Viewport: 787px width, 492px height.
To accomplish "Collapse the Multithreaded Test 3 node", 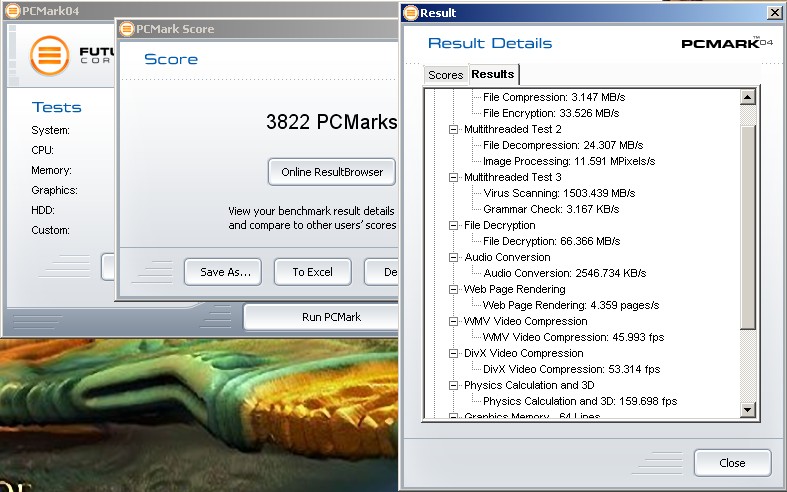I will [x=453, y=177].
